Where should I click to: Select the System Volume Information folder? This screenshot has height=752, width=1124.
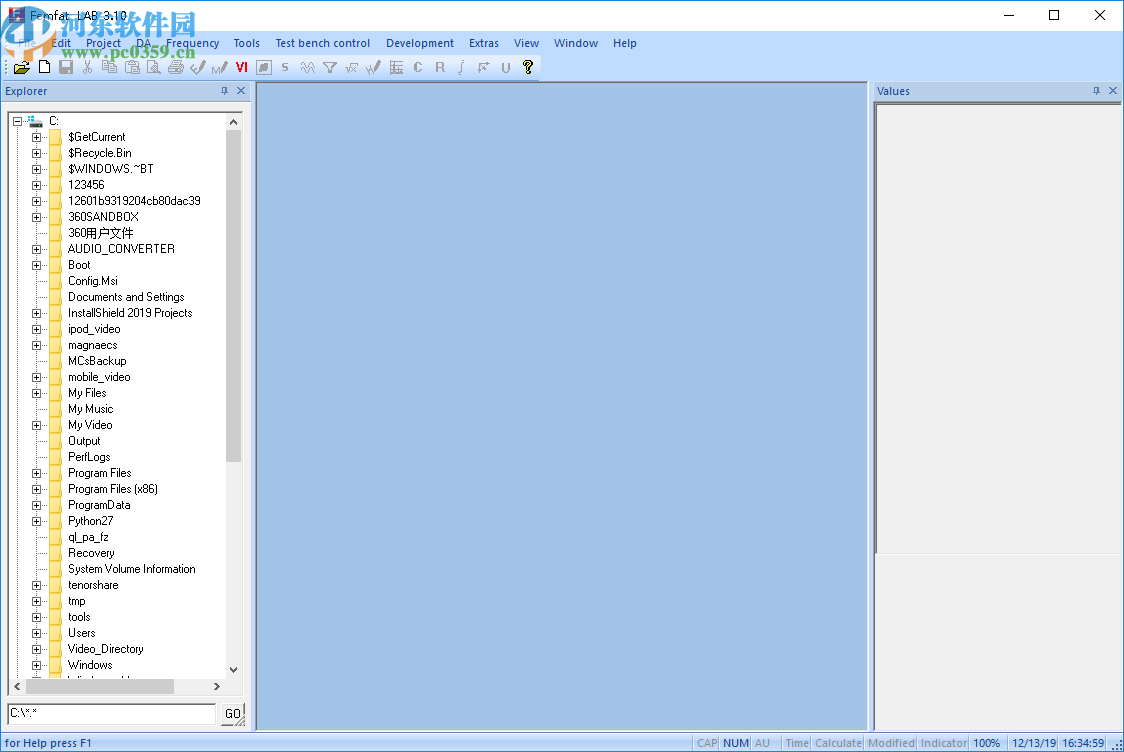point(132,569)
